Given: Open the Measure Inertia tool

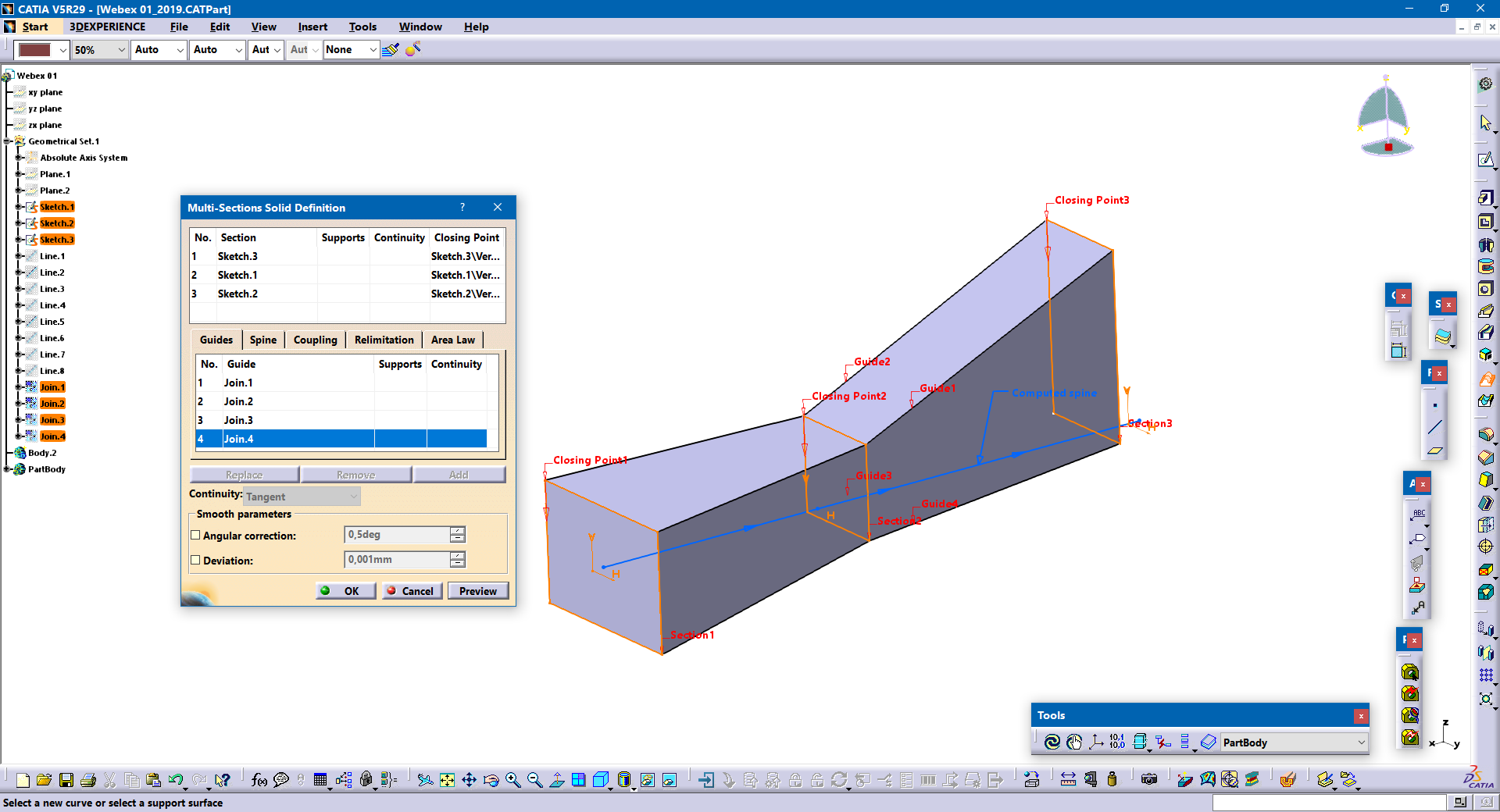Looking at the screenshot, I should [1112, 780].
